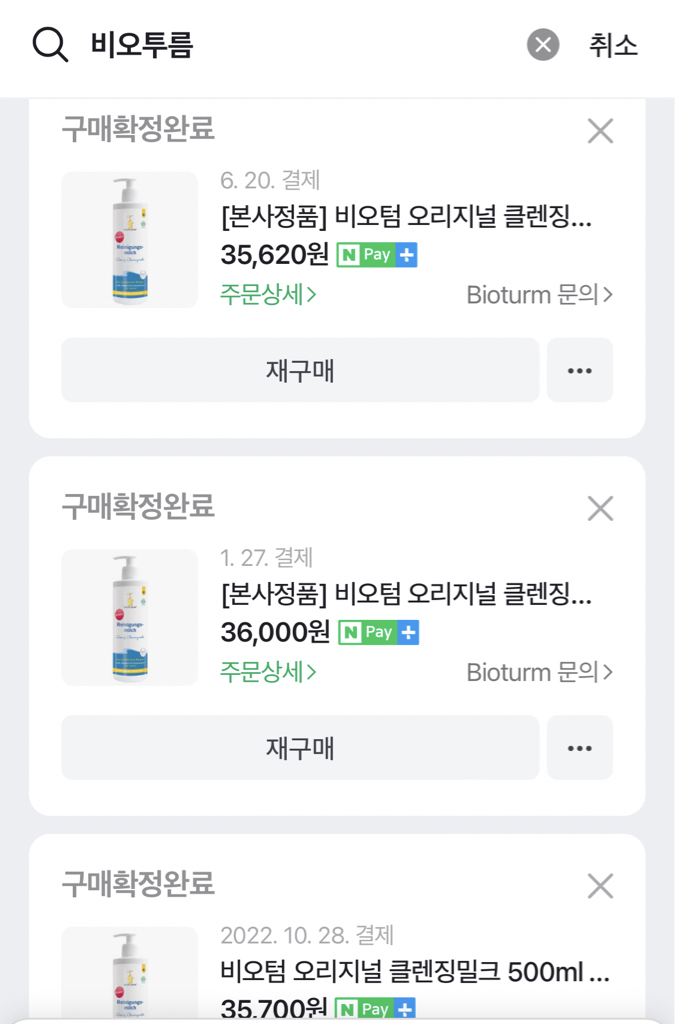Tap the search magnifier icon

click(x=50, y=45)
